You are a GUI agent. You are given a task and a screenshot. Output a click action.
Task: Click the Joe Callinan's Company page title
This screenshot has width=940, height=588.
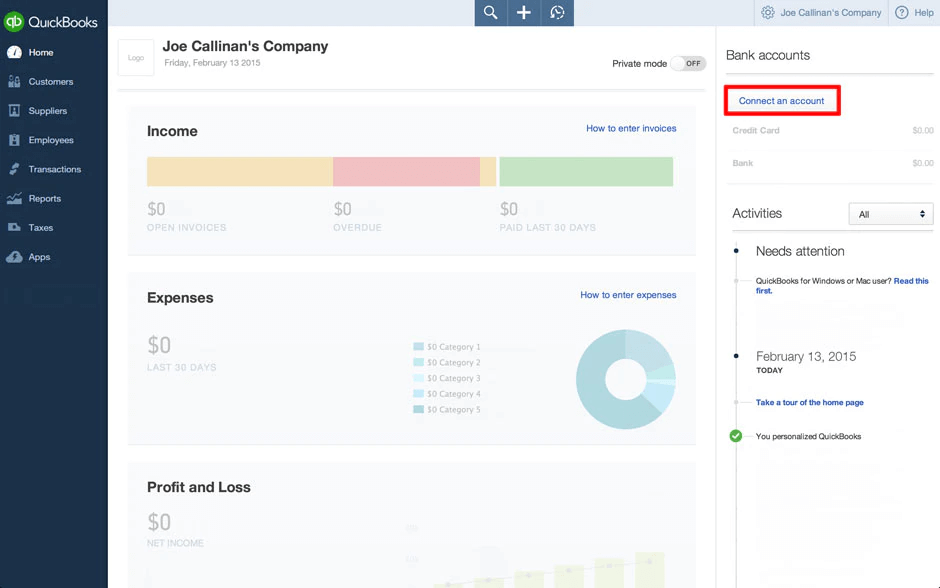(245, 46)
